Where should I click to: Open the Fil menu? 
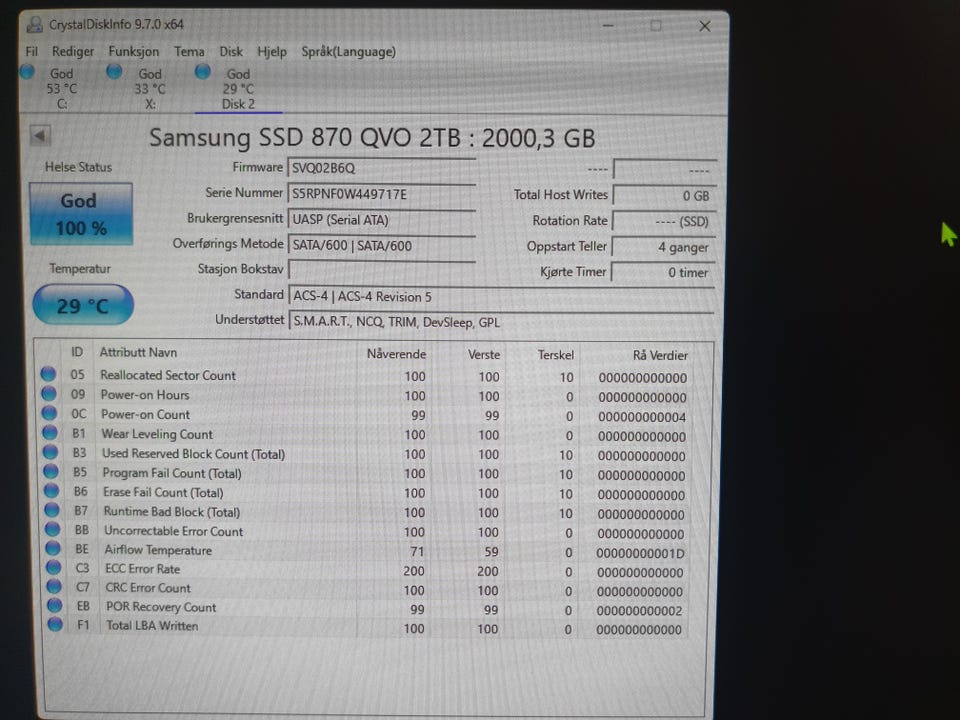click(x=32, y=51)
